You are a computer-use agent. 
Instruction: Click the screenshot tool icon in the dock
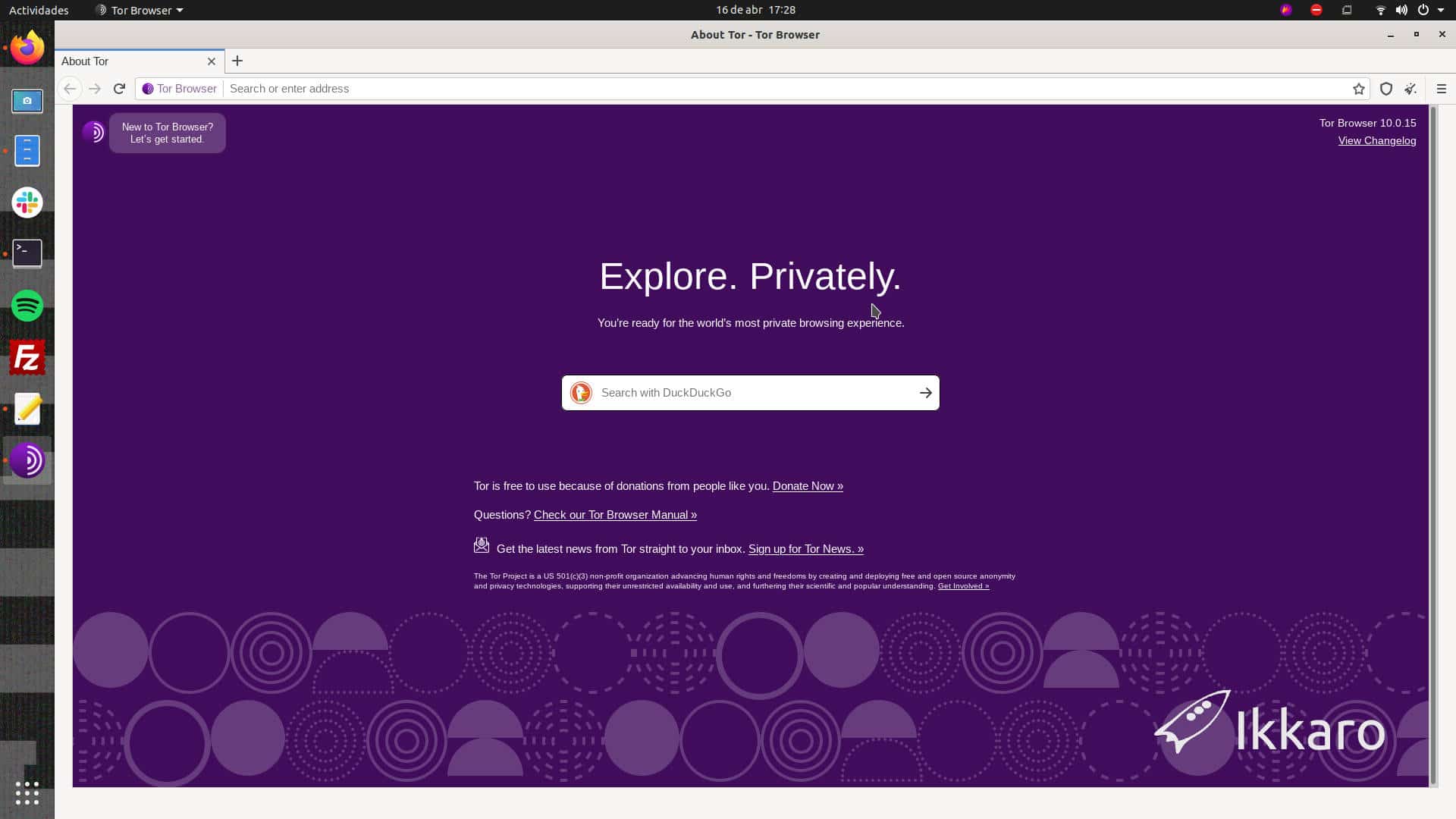click(27, 101)
